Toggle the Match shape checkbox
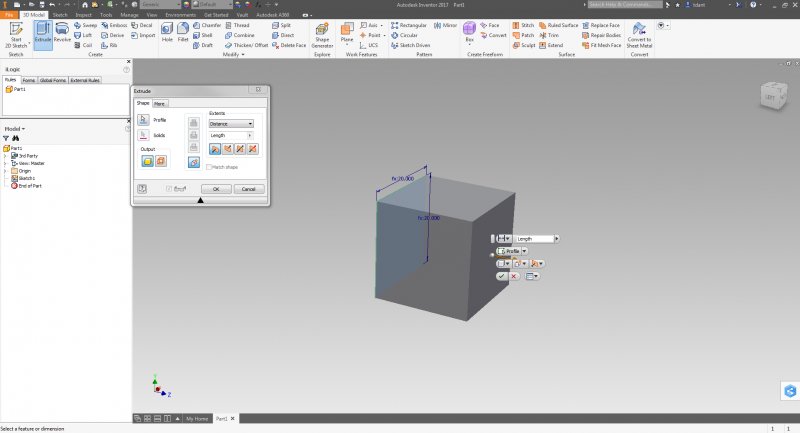Screen dimensions: 800x433 tap(209, 167)
